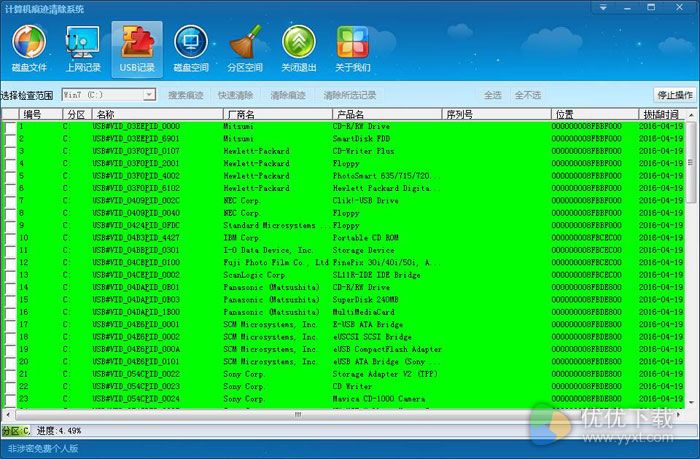Select the Storage Adapter V2 (TPP) cell
Image resolution: width=700 pixels, height=459 pixels.
[x=385, y=374]
